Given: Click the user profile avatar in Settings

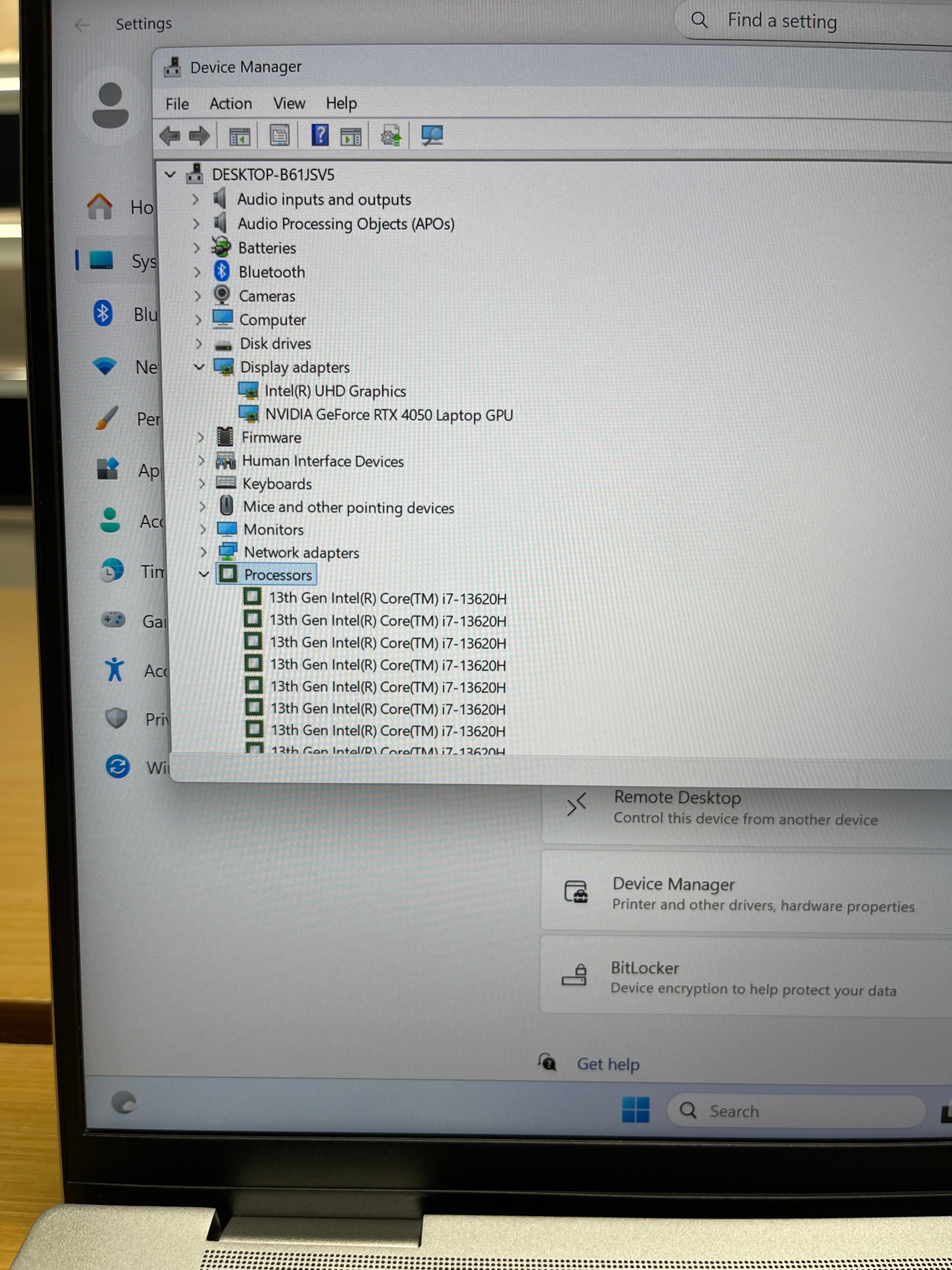Looking at the screenshot, I should click(110, 105).
